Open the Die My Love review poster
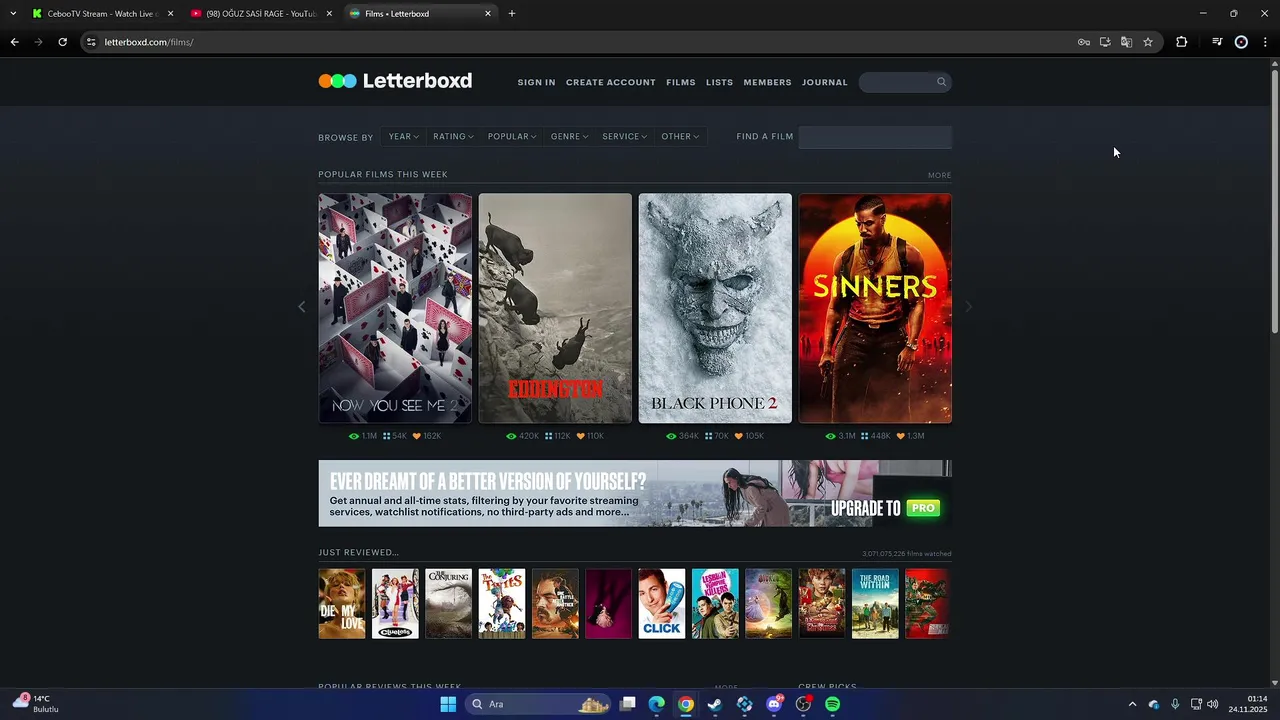The image size is (1280, 720). 342,603
